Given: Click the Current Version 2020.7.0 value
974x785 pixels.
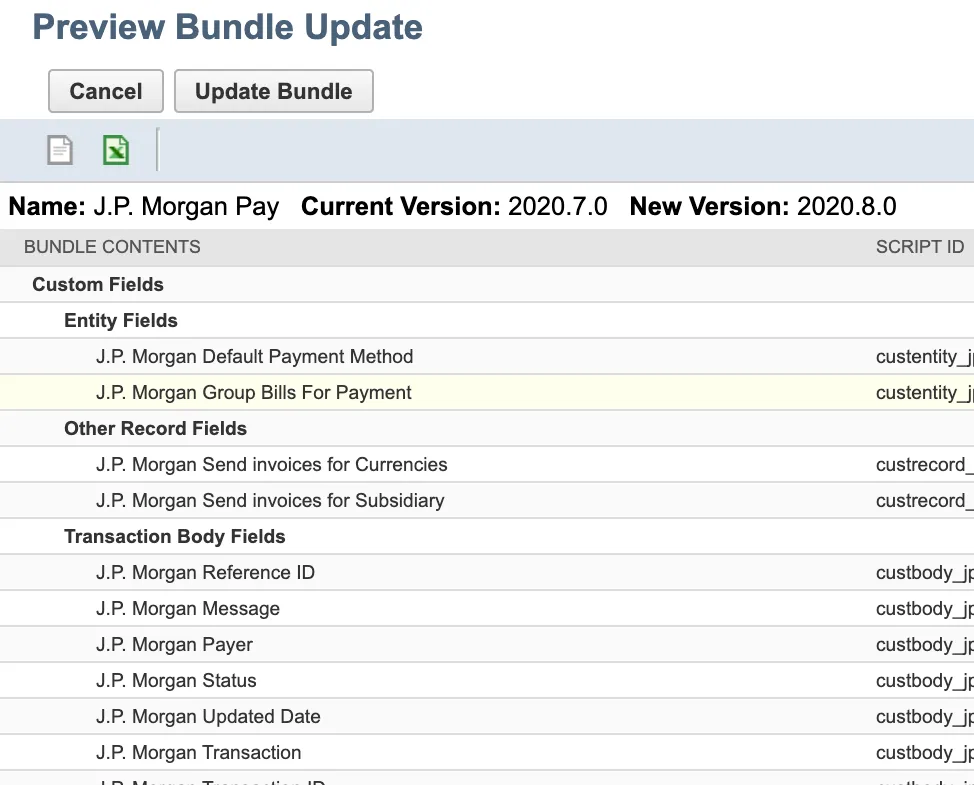Looking at the screenshot, I should (558, 206).
